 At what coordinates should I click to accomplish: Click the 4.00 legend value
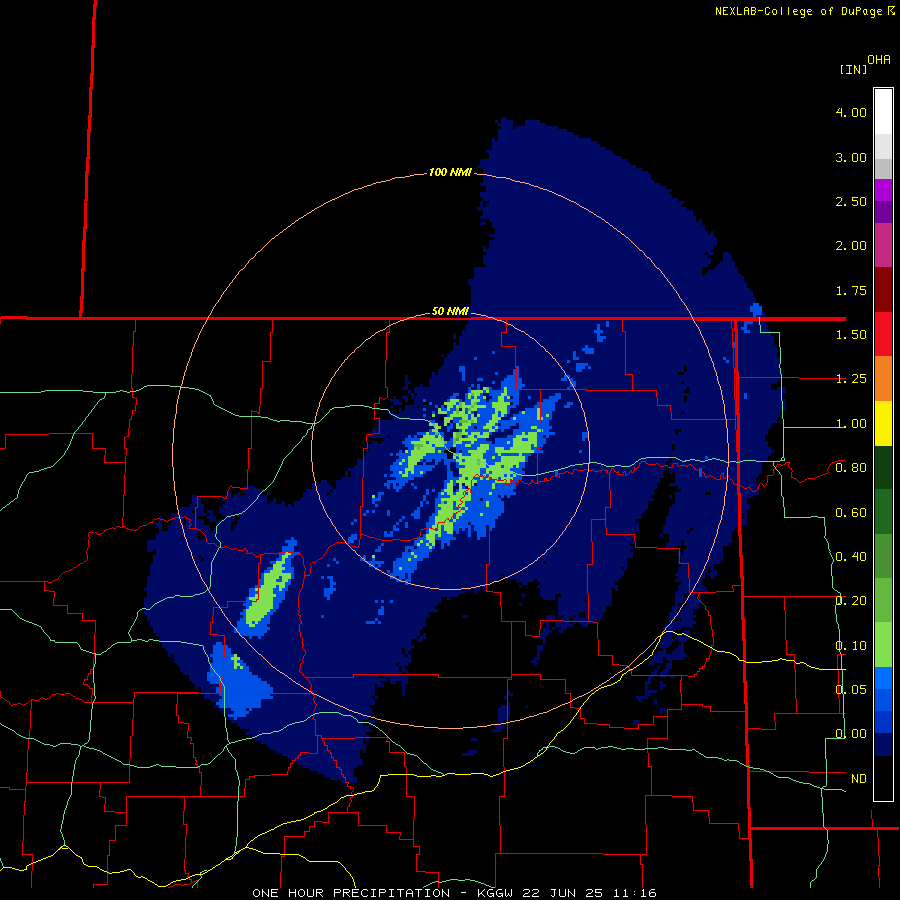tap(851, 112)
